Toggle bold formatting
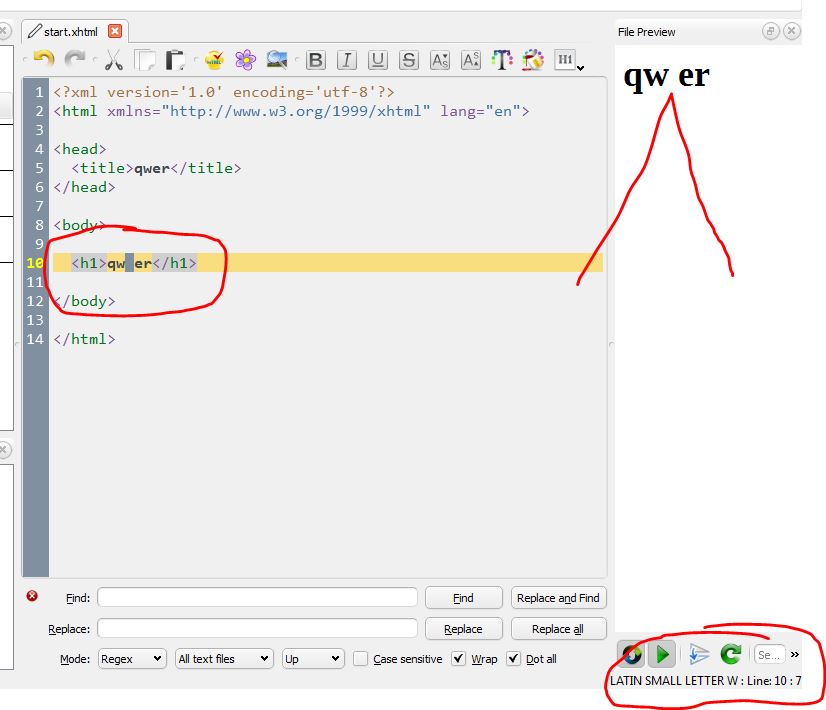 coord(316,60)
